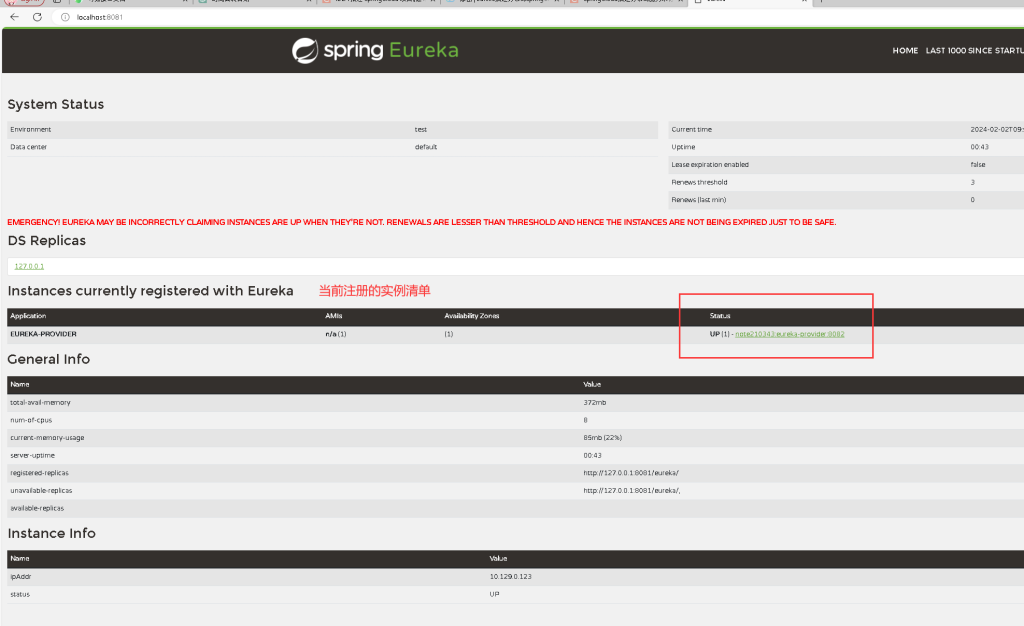Select the total-avail-memory row name
The image size is (1024, 626).
[40, 403]
